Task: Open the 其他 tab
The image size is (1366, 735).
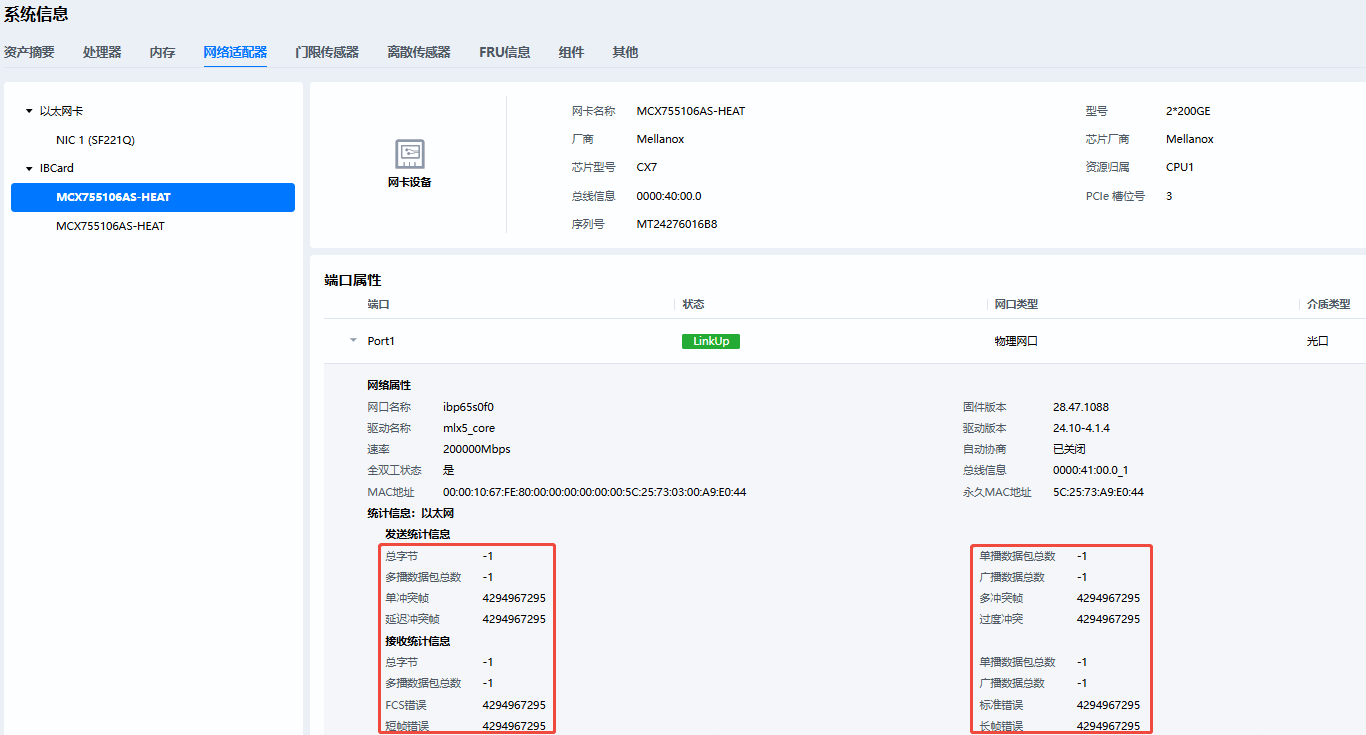Action: (x=625, y=52)
